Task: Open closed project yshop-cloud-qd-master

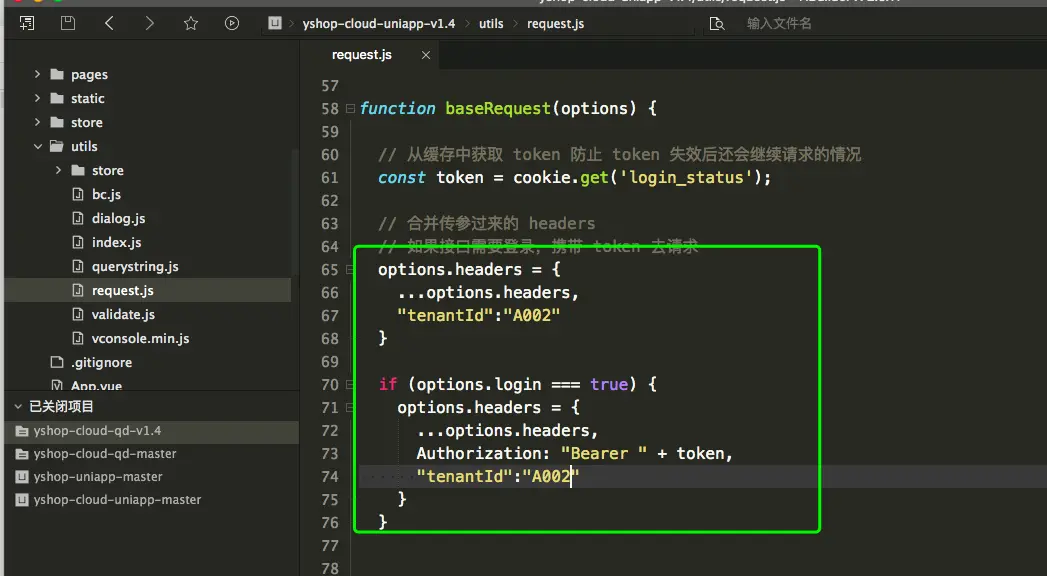Action: coord(105,454)
